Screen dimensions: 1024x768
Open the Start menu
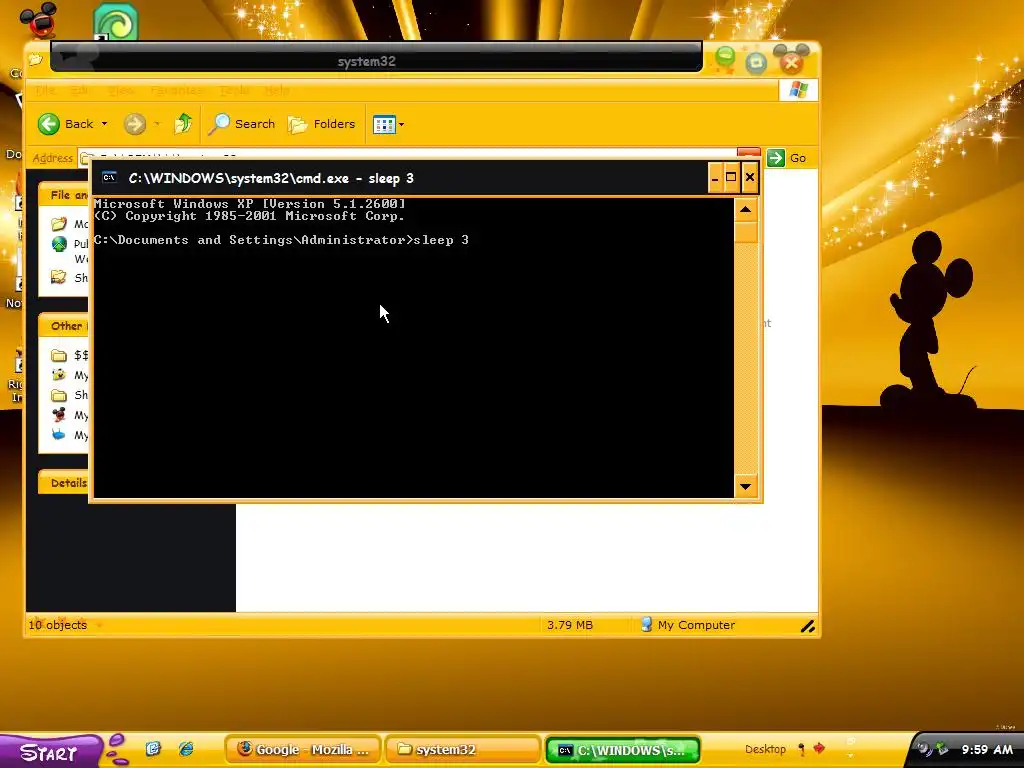[50, 752]
